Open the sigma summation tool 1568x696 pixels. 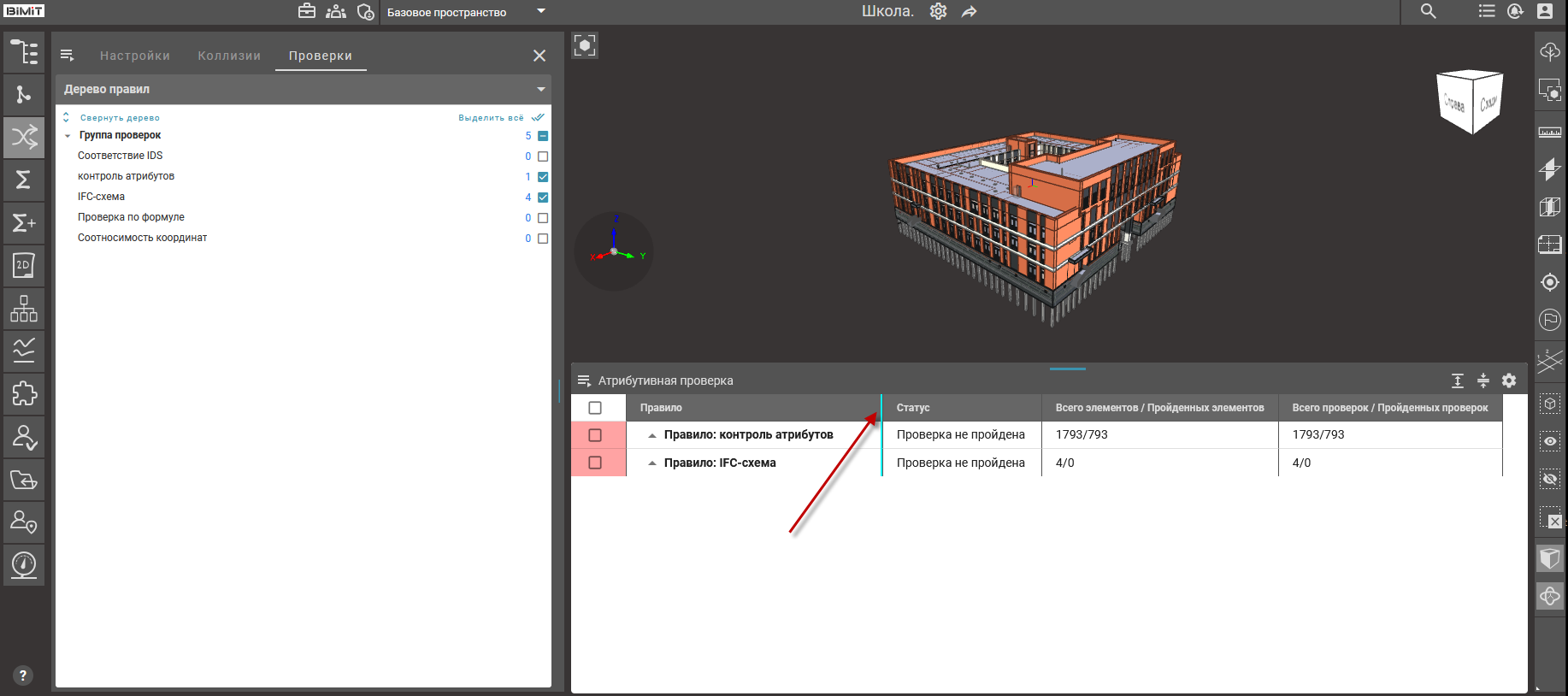tap(24, 180)
